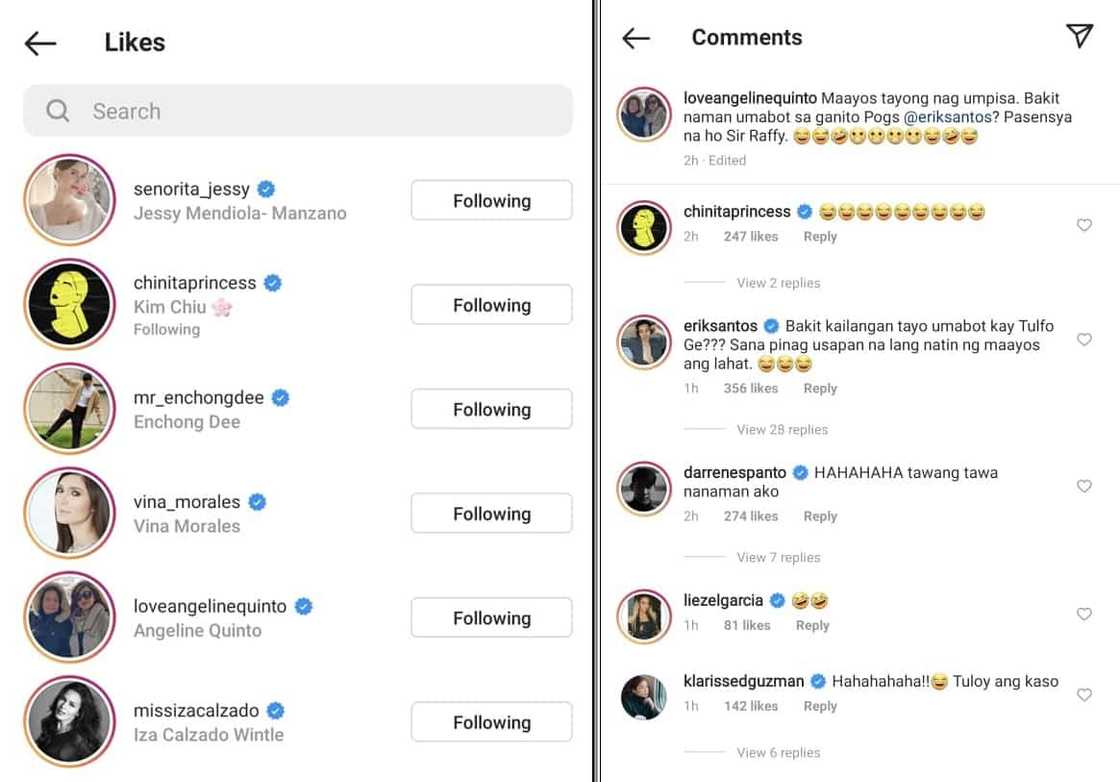The image size is (1120, 782).
Task: Open the direct share paper plane icon
Action: point(1078,36)
